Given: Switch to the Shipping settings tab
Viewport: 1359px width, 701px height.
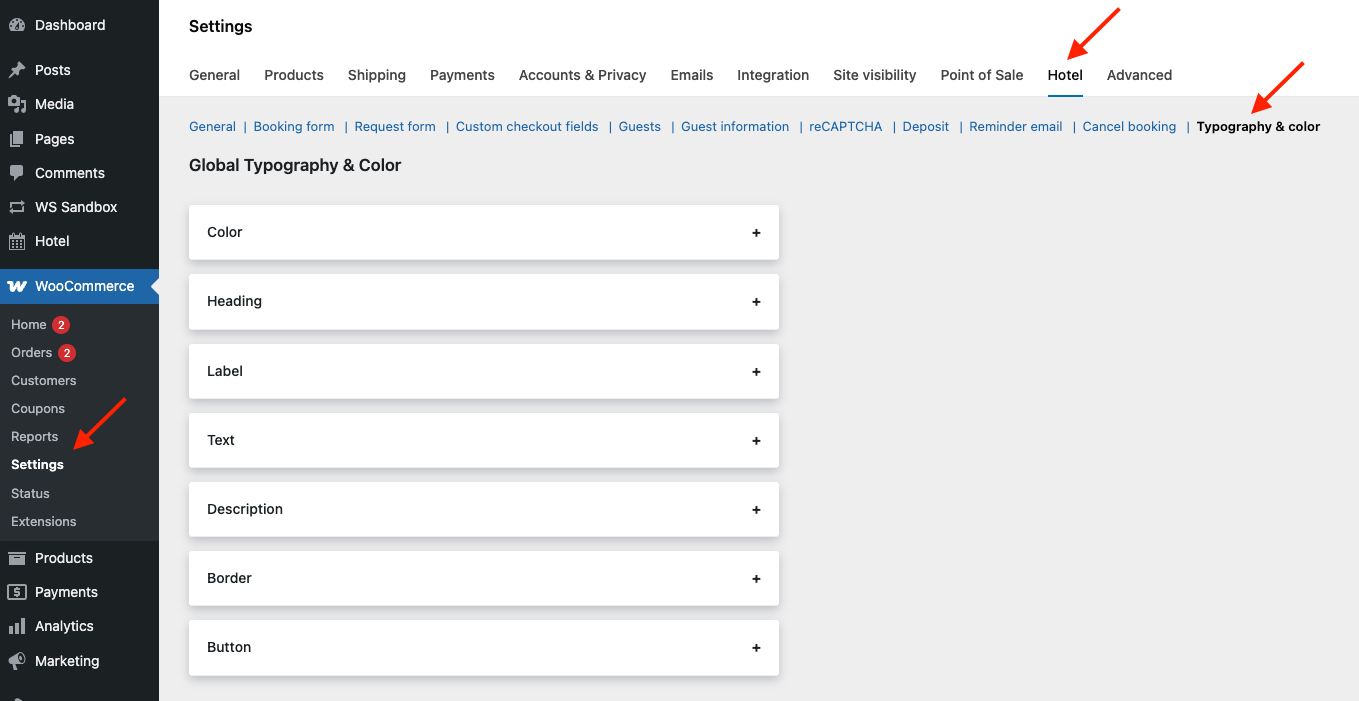Looking at the screenshot, I should click(376, 75).
